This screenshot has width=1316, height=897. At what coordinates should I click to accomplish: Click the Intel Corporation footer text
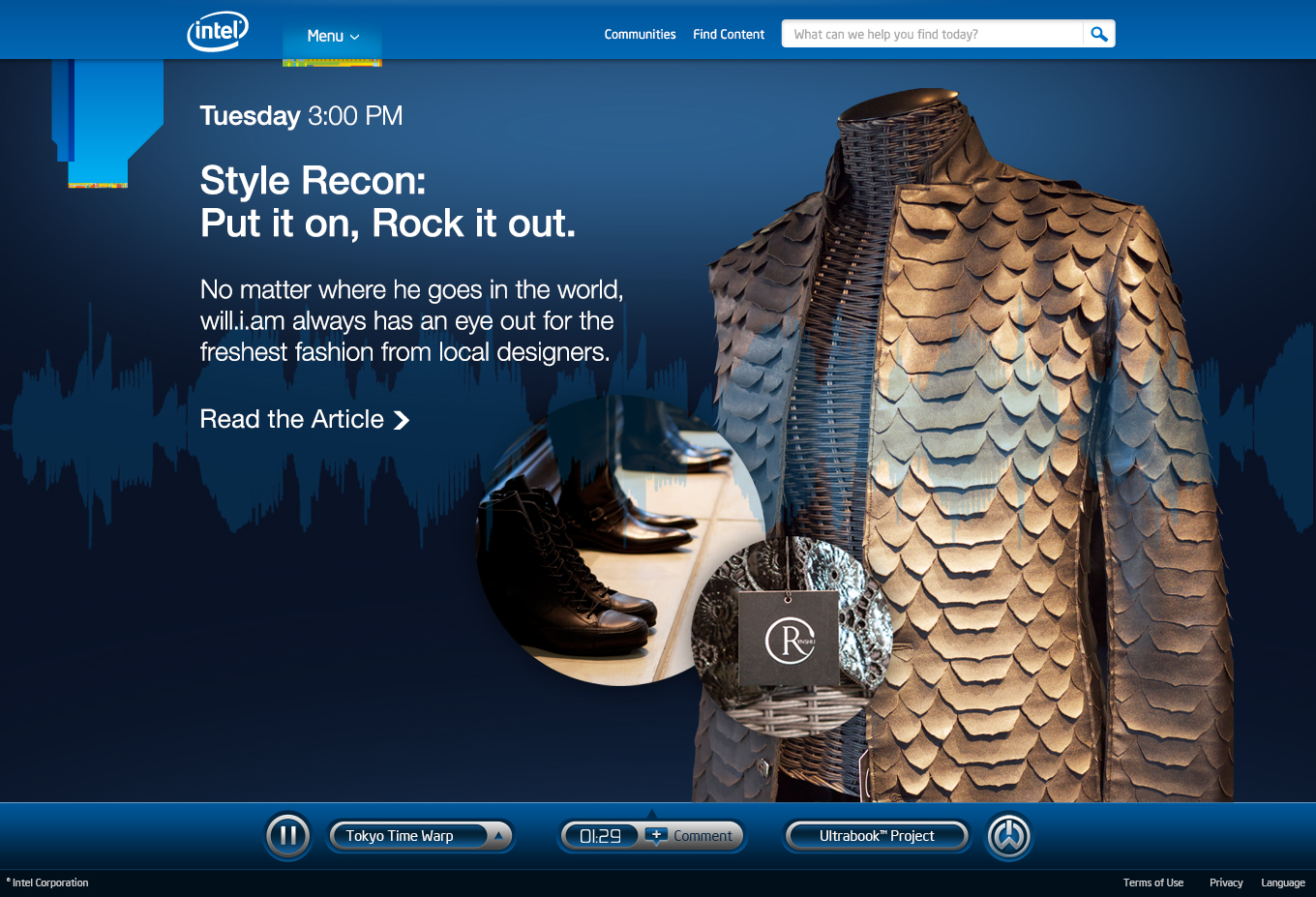[x=48, y=882]
